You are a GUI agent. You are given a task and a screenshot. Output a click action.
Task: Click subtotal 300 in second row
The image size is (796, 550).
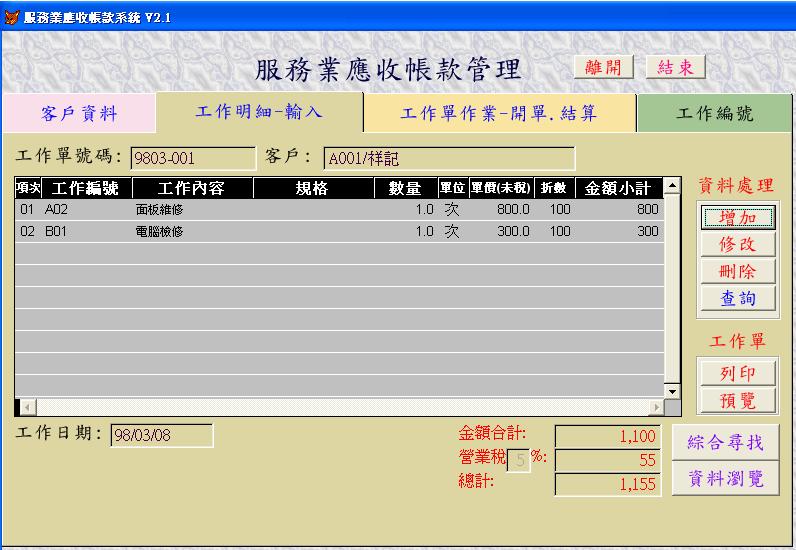point(618,232)
